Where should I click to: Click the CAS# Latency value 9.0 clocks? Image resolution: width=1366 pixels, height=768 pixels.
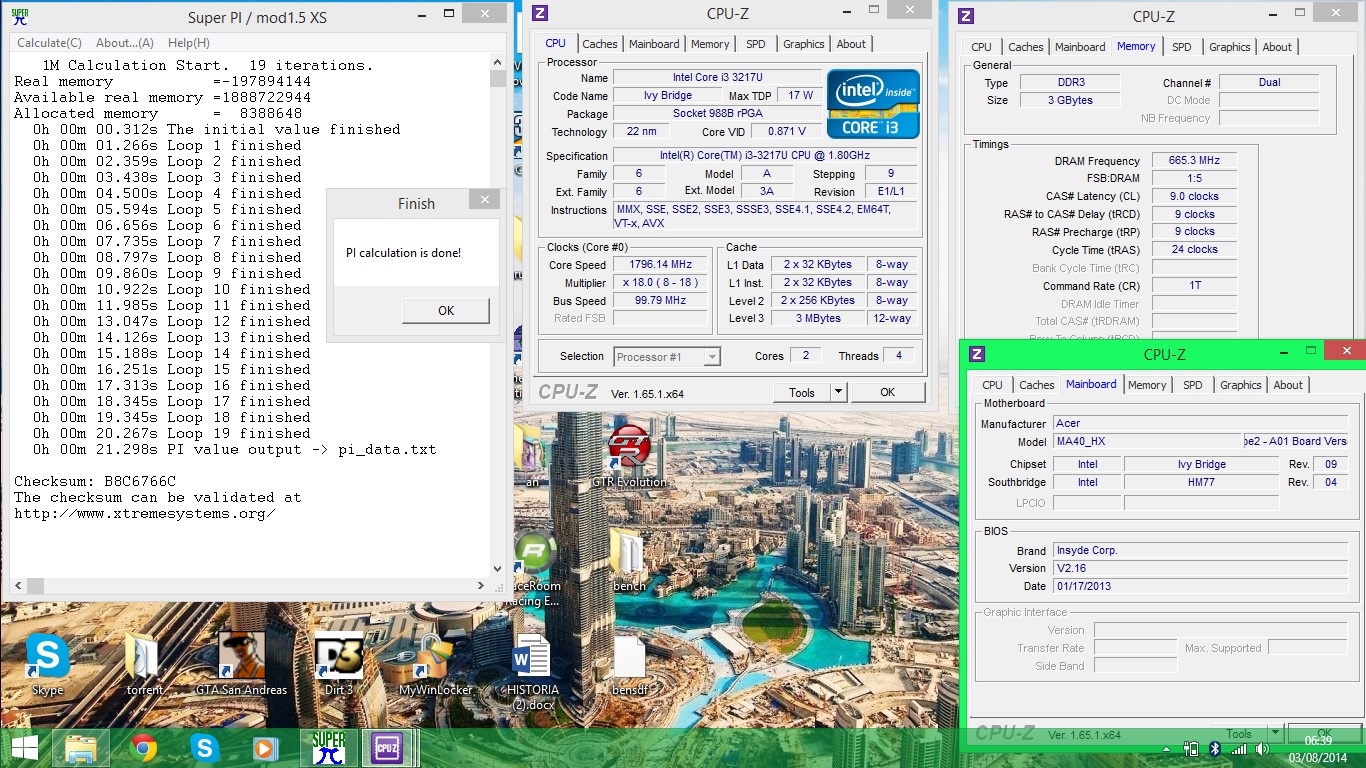pyautogui.click(x=1194, y=197)
